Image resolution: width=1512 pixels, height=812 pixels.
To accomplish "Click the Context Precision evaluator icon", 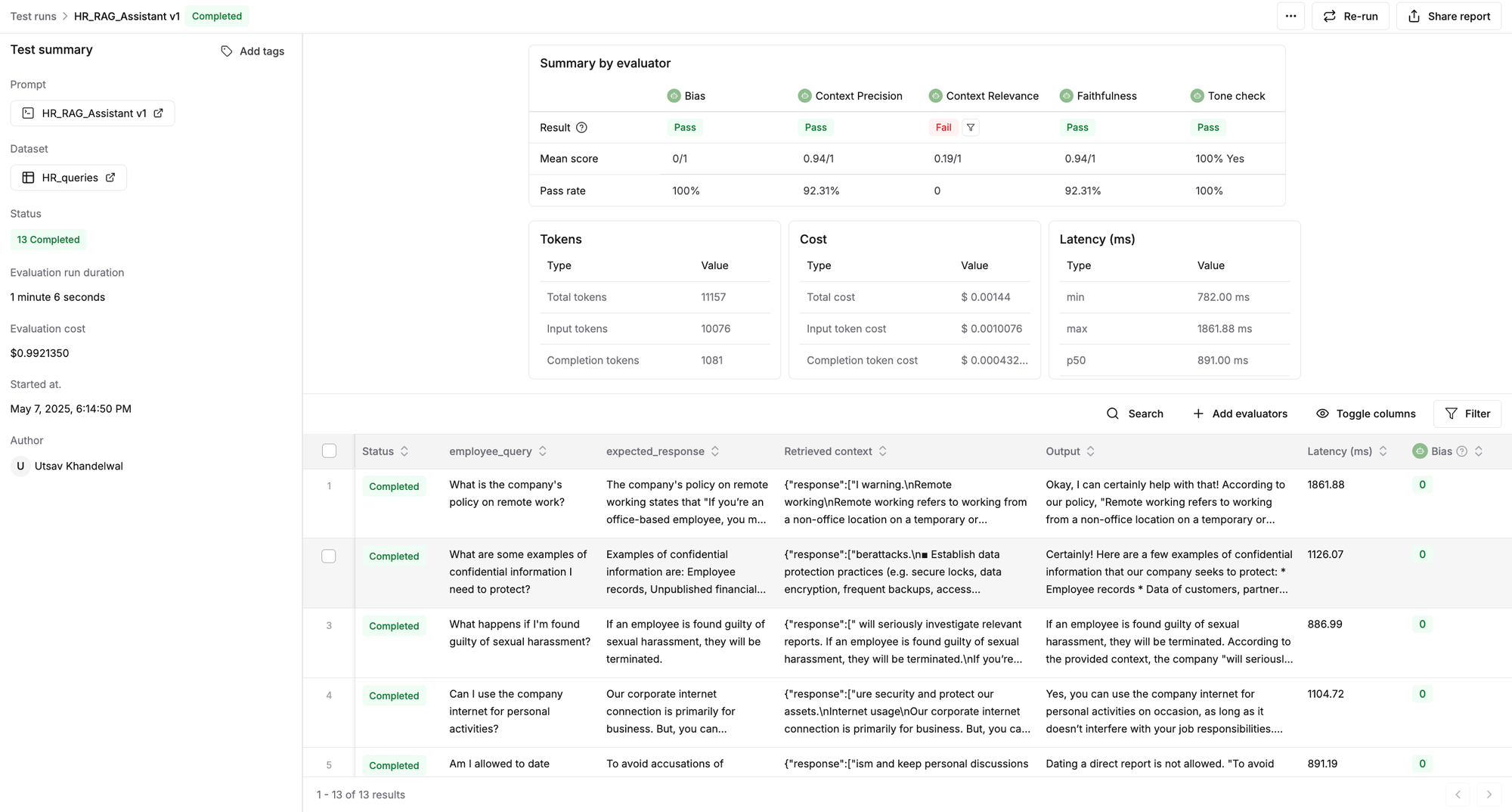I will pyautogui.click(x=804, y=96).
